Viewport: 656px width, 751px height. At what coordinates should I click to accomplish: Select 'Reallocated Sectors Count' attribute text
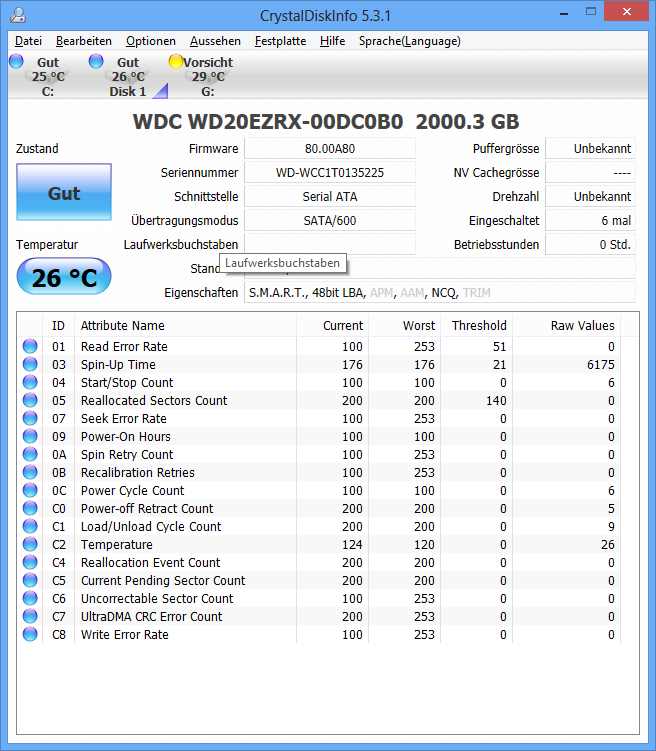(x=154, y=400)
